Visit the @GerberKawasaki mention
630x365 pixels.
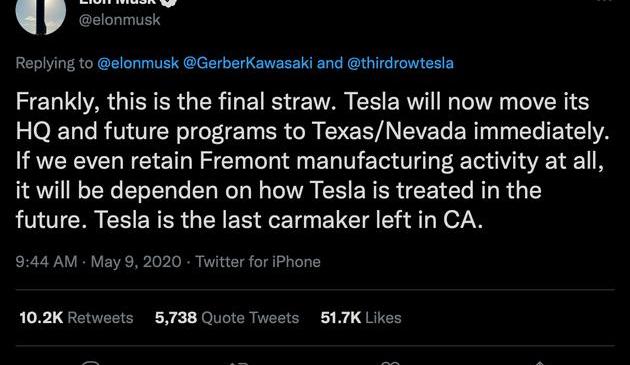click(248, 63)
